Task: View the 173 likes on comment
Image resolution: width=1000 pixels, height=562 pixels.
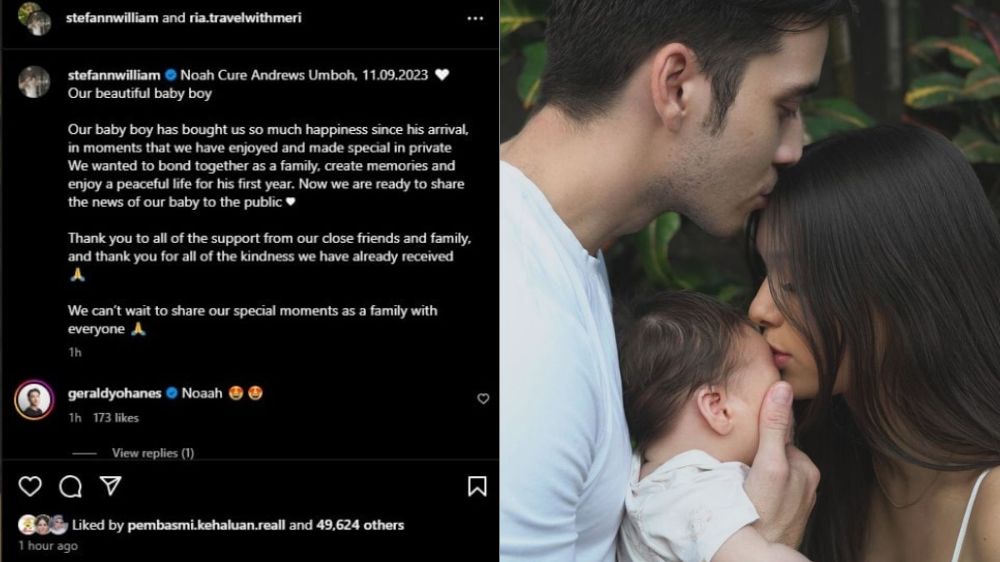Action: click(x=115, y=418)
